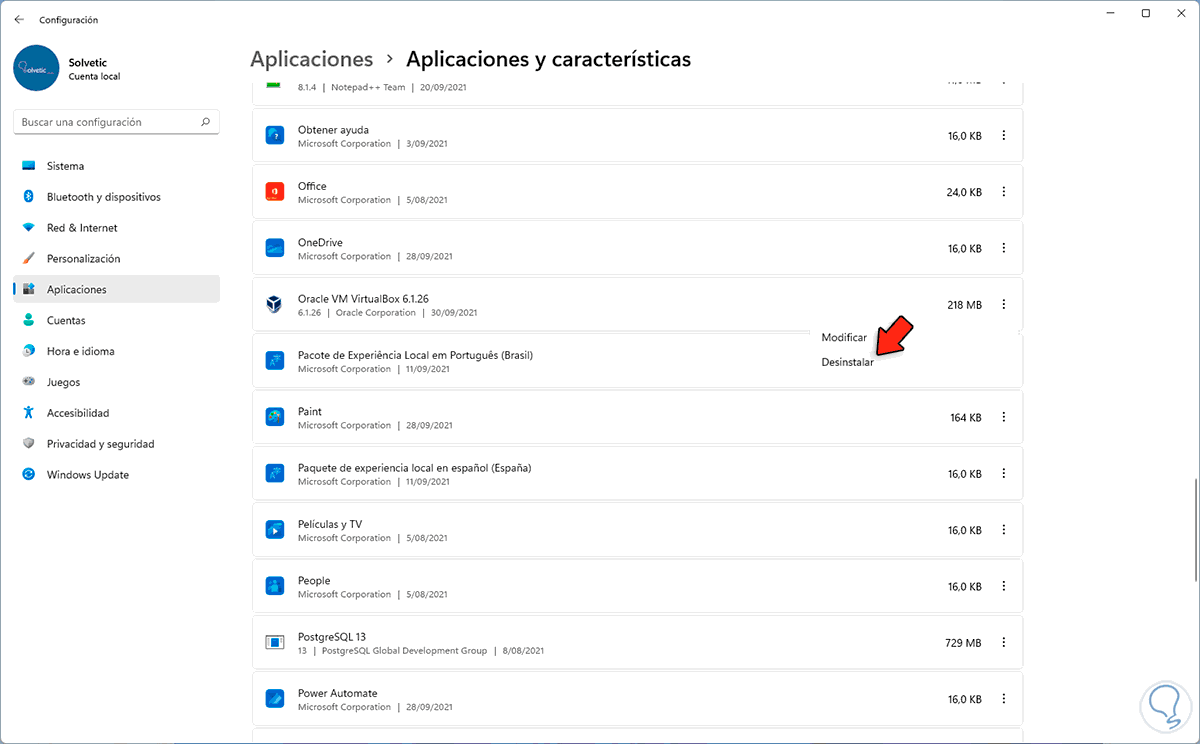Click the Pacote de Experiência Local icon
Screen dimensions: 1200x744
click(274, 361)
